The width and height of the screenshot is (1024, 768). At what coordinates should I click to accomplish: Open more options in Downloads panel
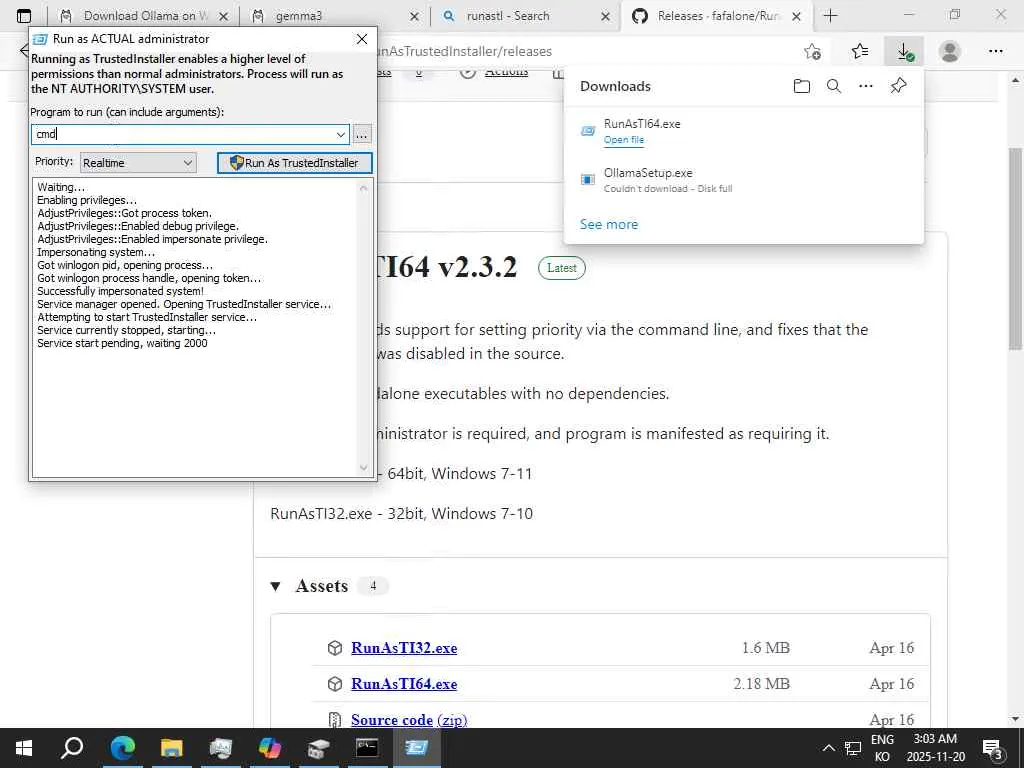coord(866,86)
